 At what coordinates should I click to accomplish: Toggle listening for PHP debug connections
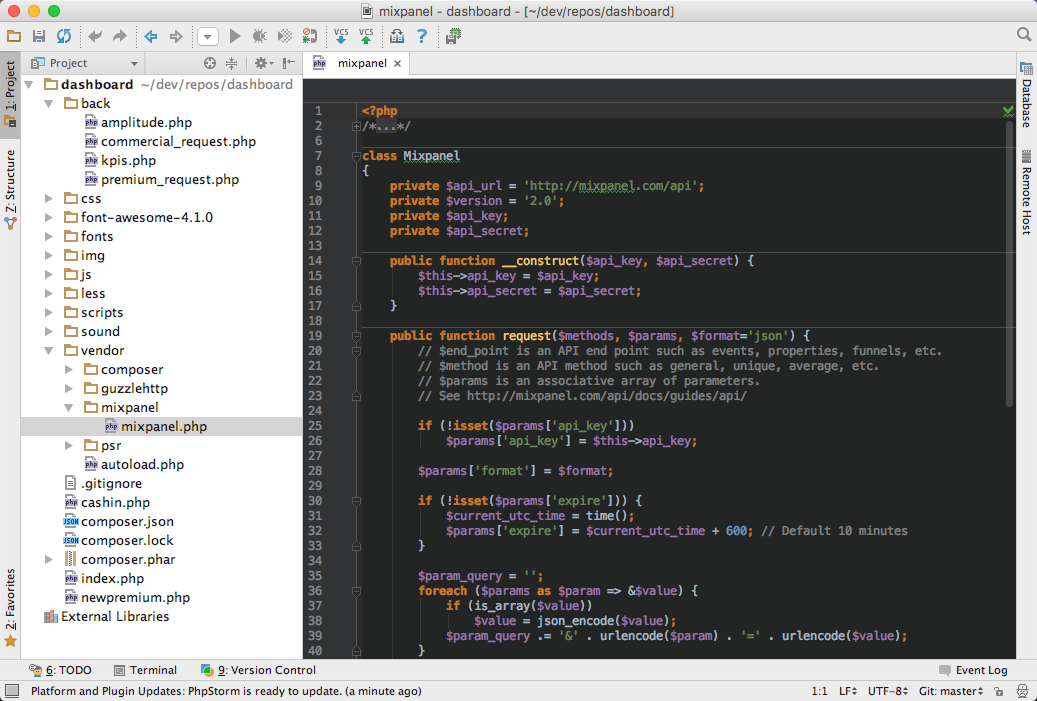tap(310, 36)
